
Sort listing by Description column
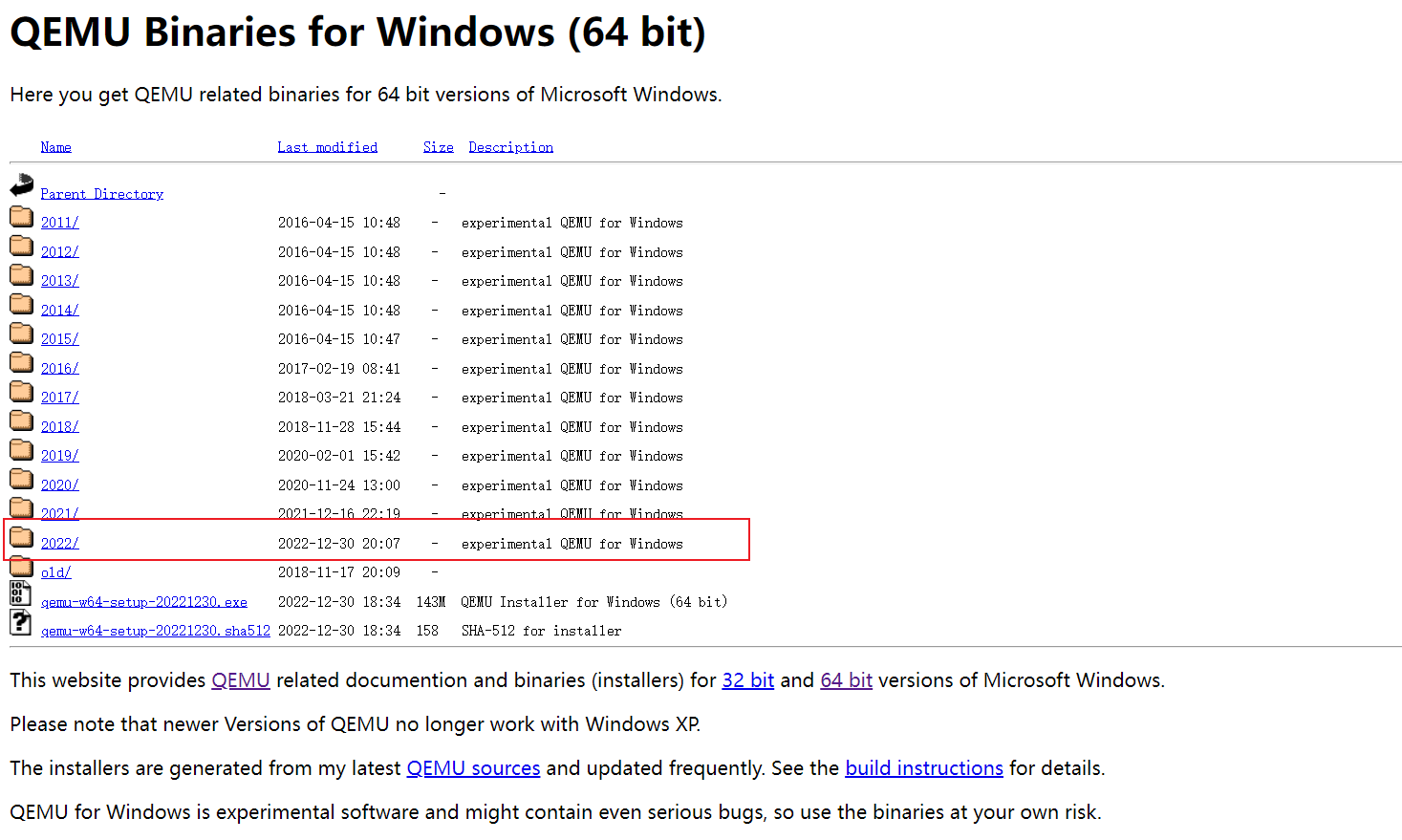[511, 147]
